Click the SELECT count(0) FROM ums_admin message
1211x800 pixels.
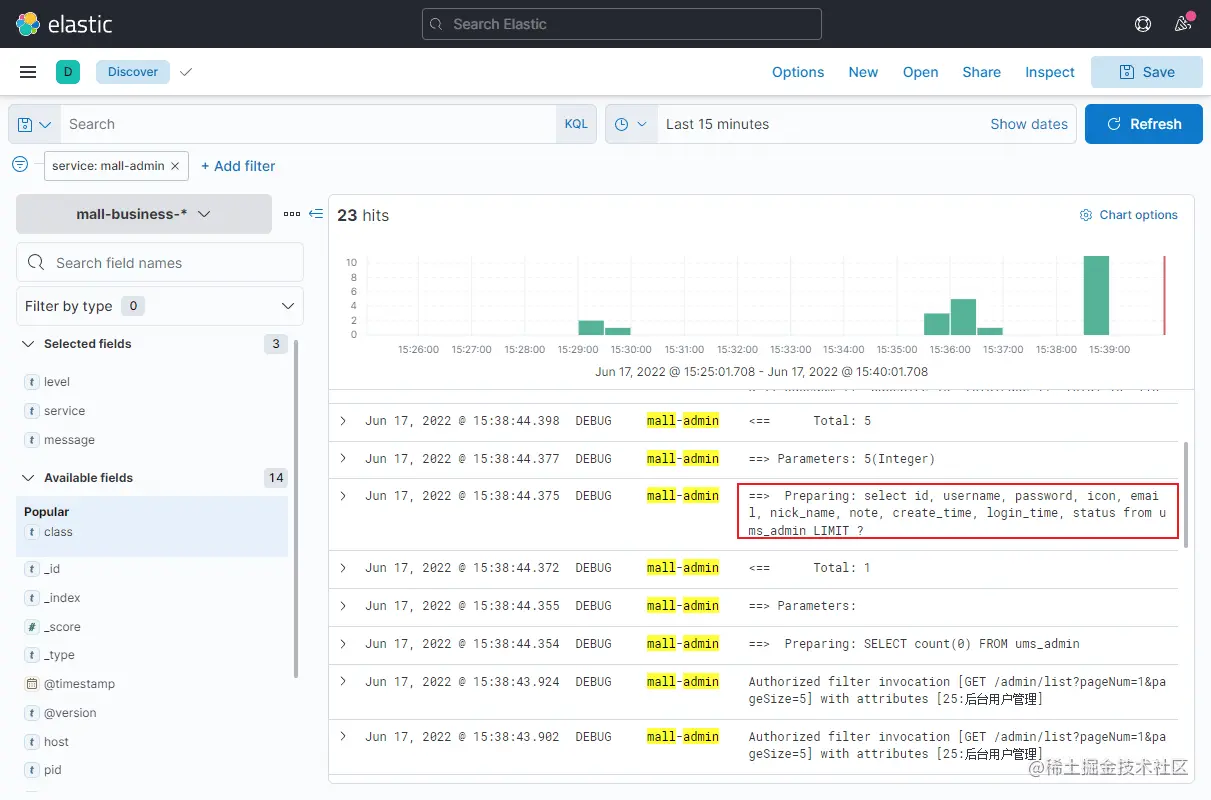click(x=914, y=644)
